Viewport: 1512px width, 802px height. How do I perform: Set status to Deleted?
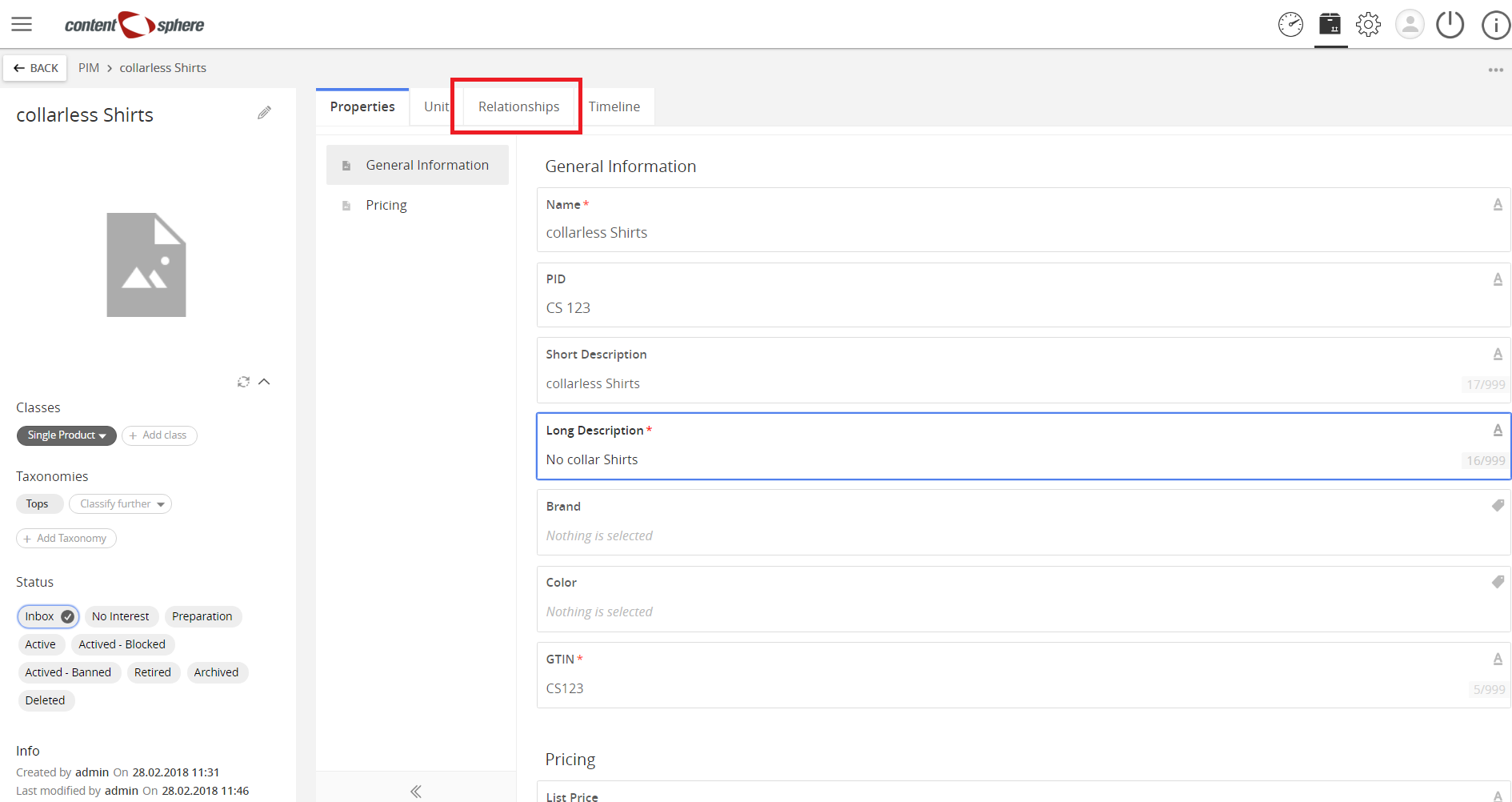pos(46,700)
